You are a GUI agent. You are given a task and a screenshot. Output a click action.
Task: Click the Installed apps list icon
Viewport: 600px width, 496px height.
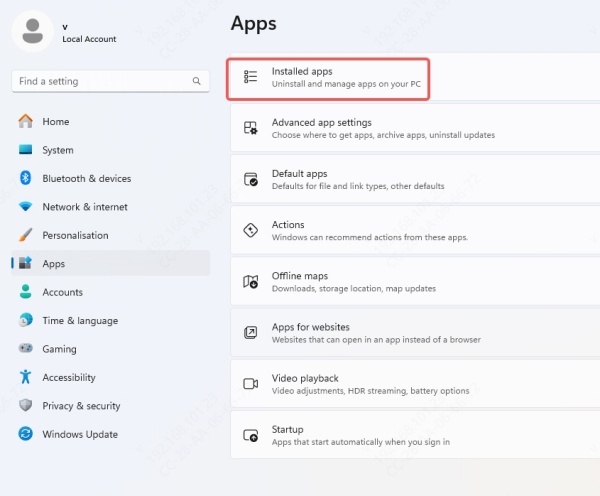pos(251,77)
